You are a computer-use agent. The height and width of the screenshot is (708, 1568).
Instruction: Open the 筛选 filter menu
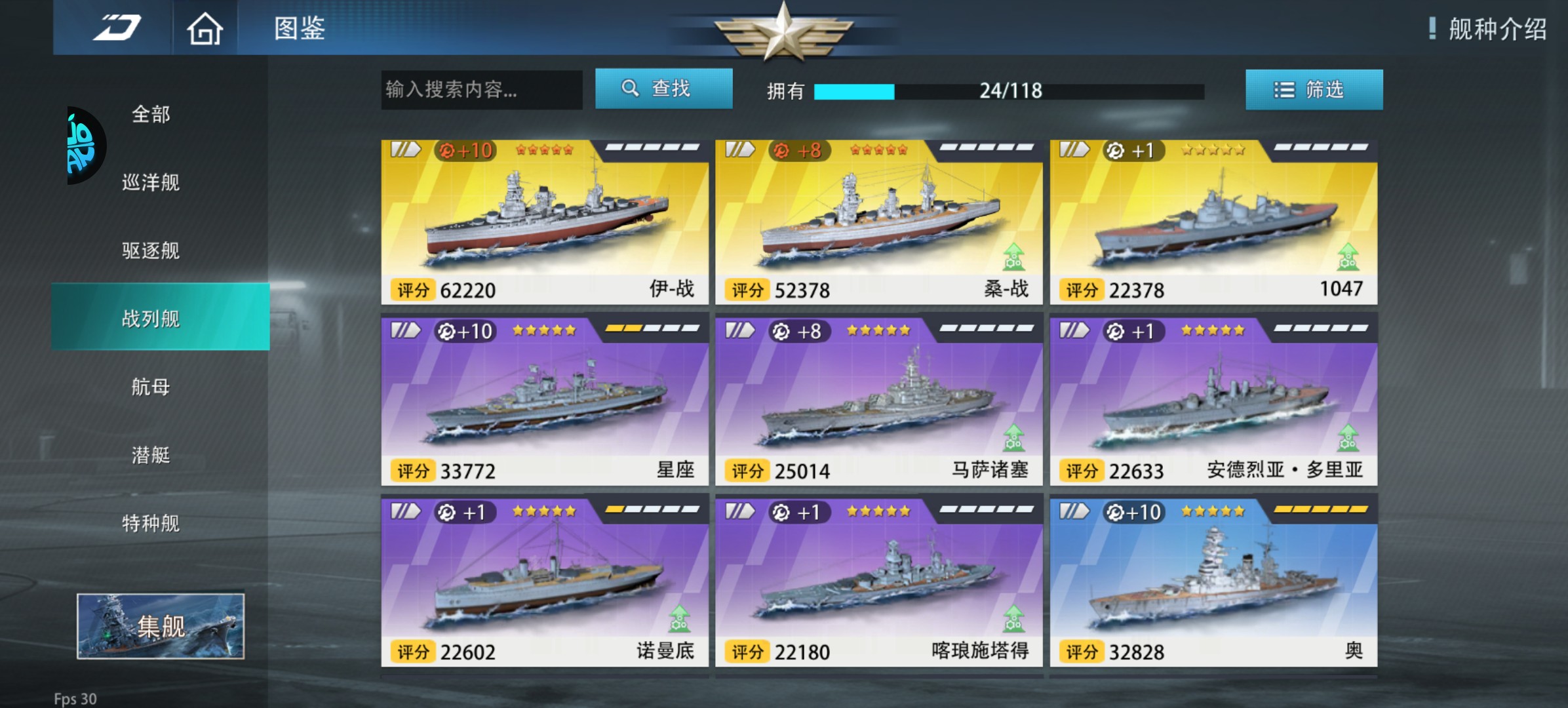tap(1314, 89)
